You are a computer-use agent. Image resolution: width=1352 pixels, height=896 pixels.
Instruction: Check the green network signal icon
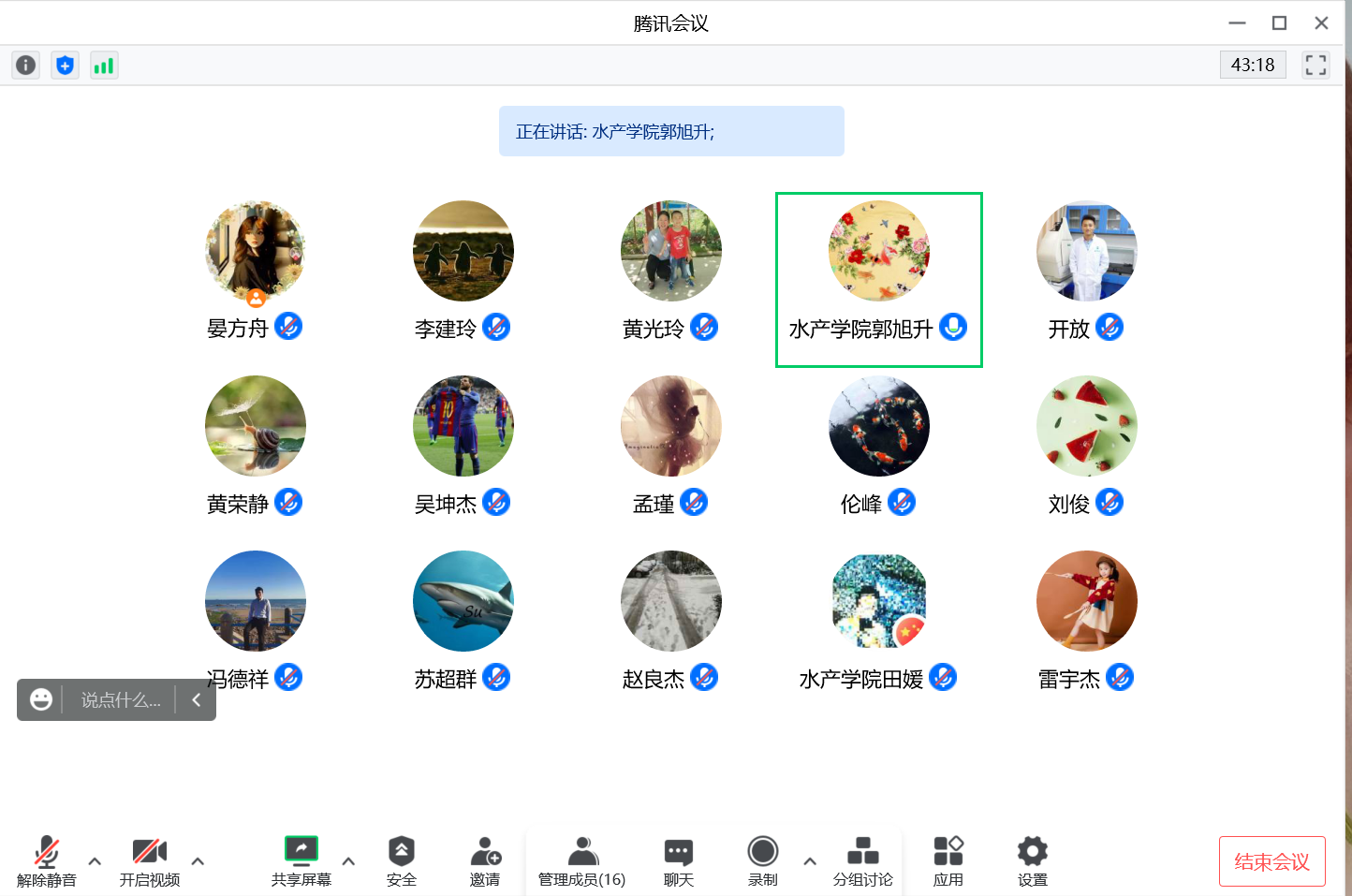(x=104, y=65)
